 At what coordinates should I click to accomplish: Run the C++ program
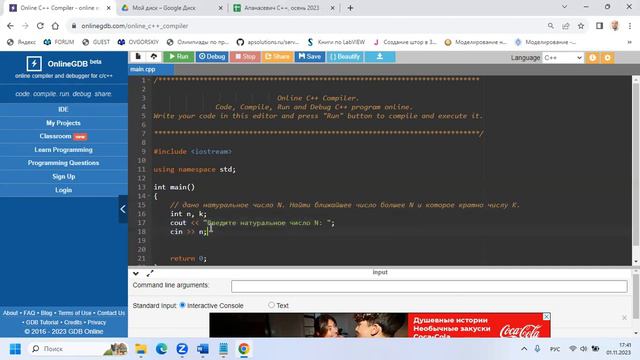pyautogui.click(x=179, y=56)
